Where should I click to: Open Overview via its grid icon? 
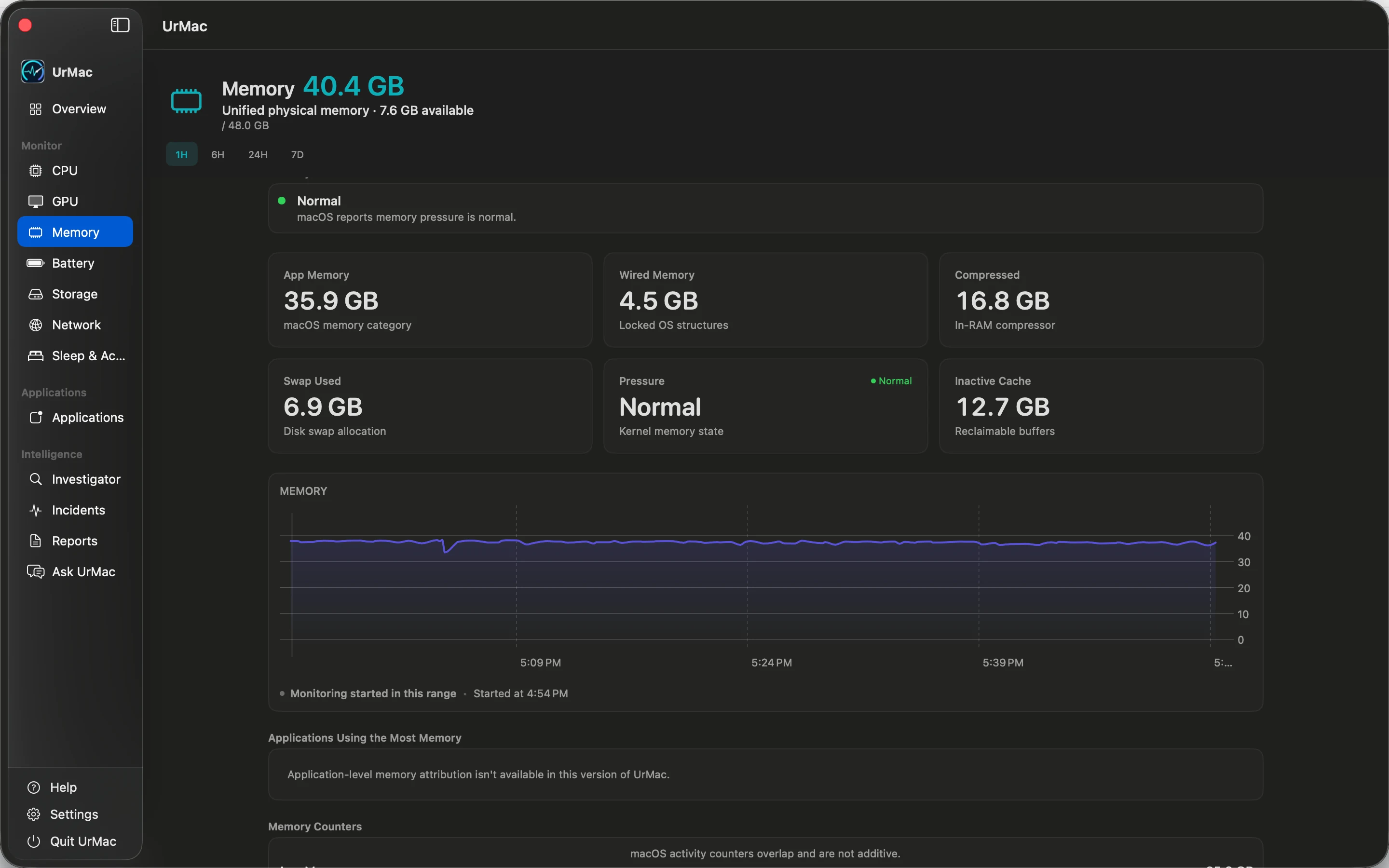(36, 109)
